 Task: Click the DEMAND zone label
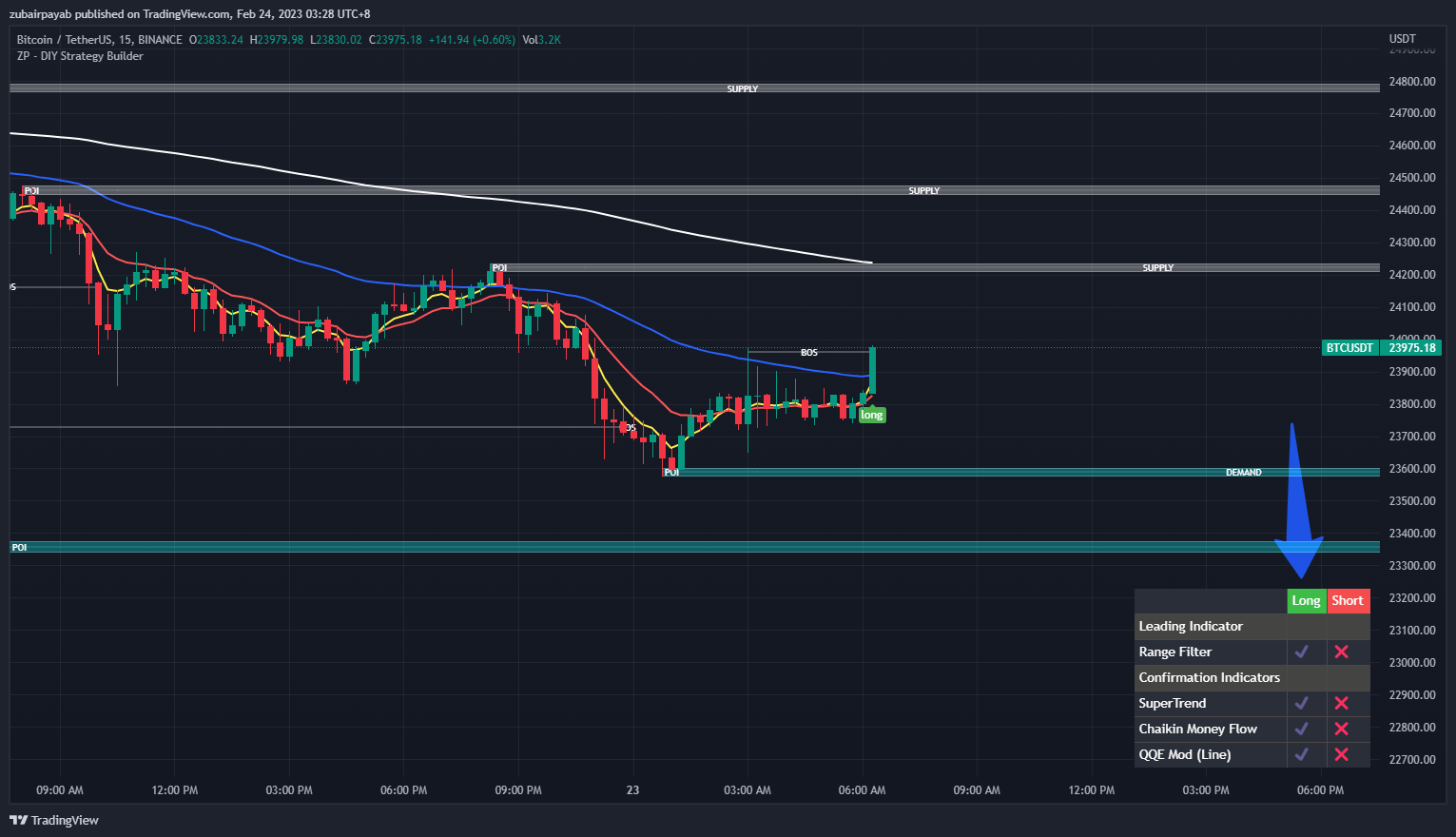click(x=1244, y=473)
